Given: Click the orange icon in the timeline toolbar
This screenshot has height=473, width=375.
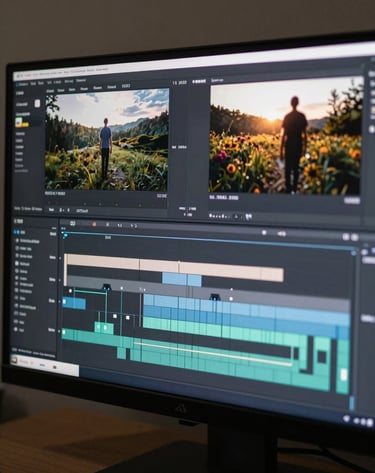Looking at the screenshot, I should point(94,224).
